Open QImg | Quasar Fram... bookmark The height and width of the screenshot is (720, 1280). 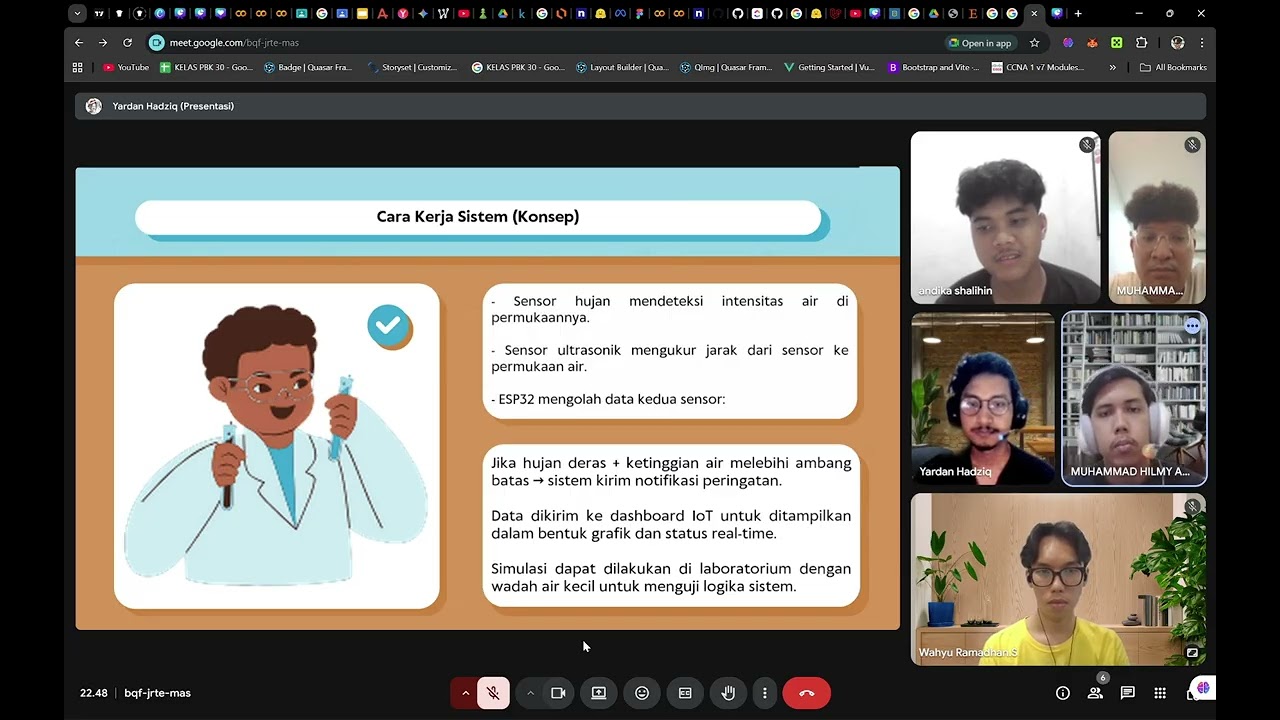tap(726, 67)
